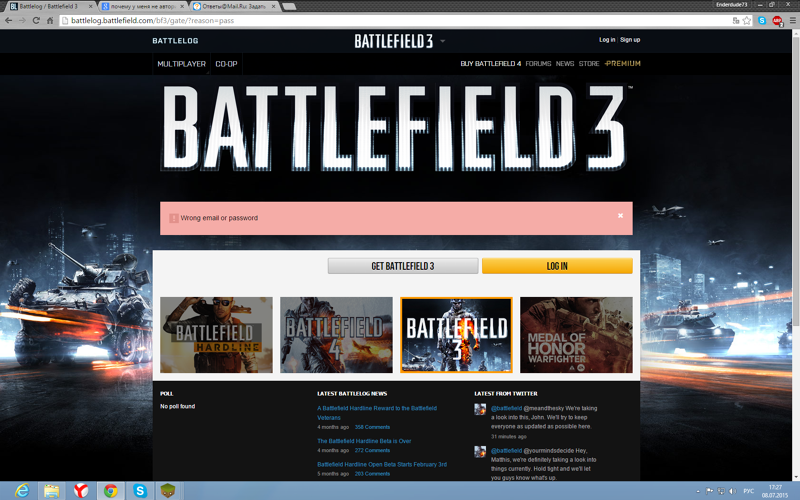Image resolution: width=800 pixels, height=500 pixels.
Task: Click the Enderdude73 Chrome profile button
Action: [x=732, y=5]
